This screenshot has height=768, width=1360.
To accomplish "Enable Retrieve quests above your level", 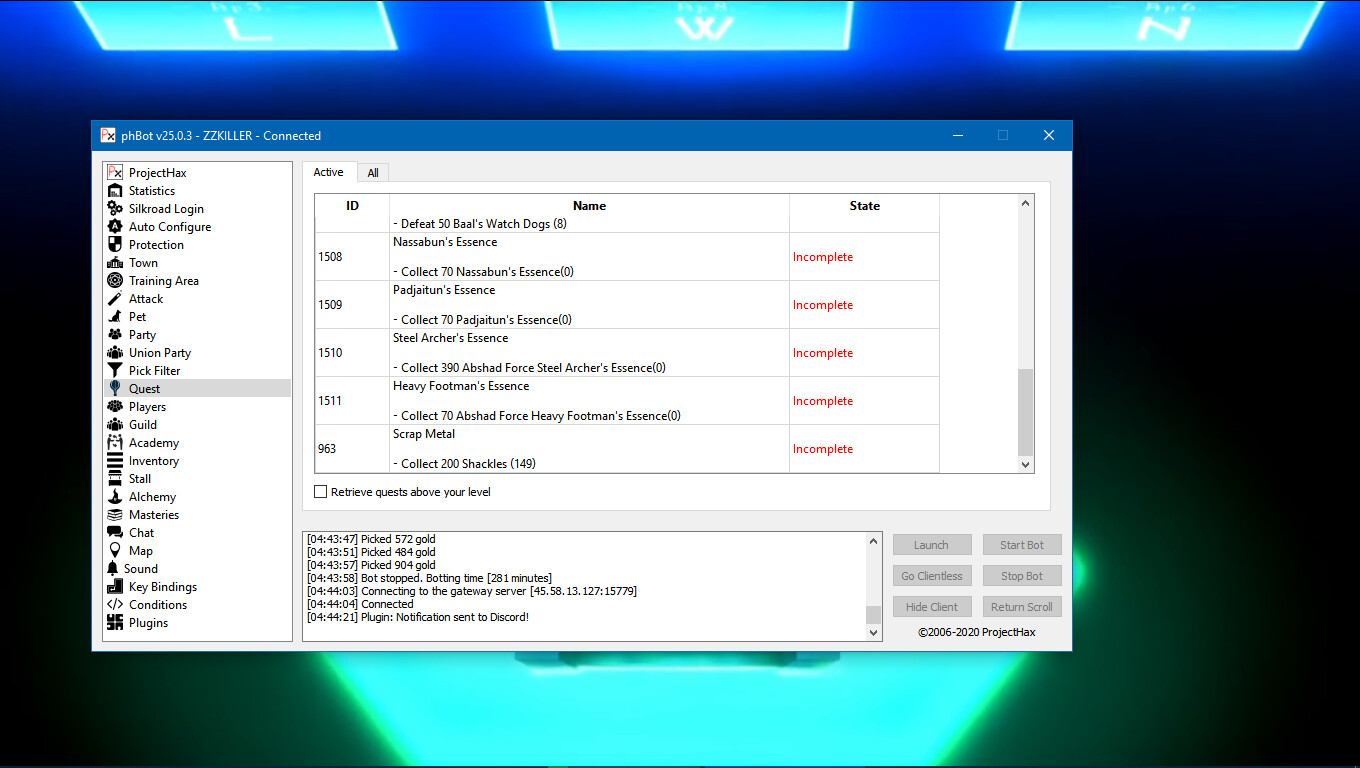I will pos(321,492).
